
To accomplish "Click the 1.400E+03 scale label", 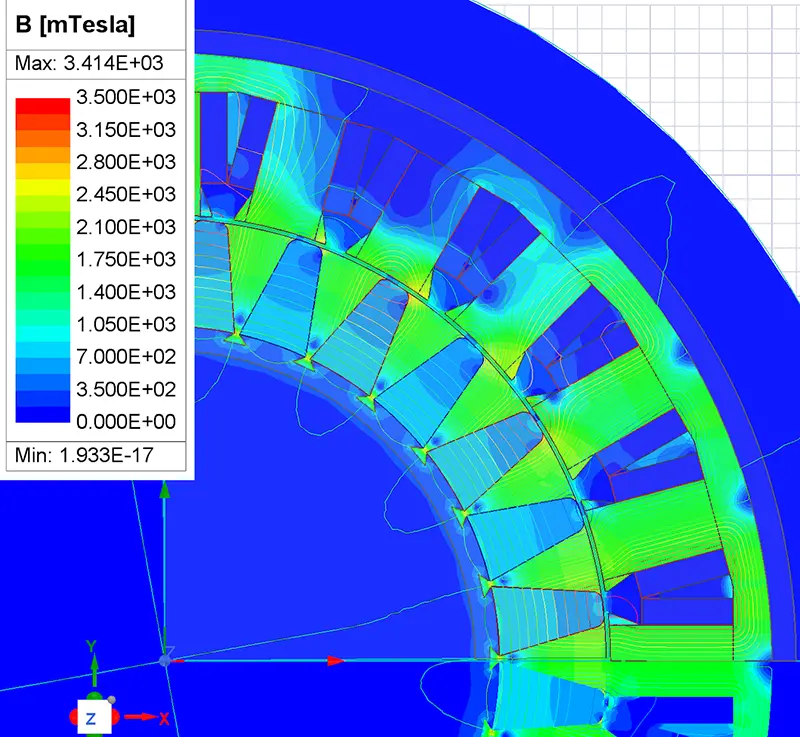I will click(x=126, y=292).
